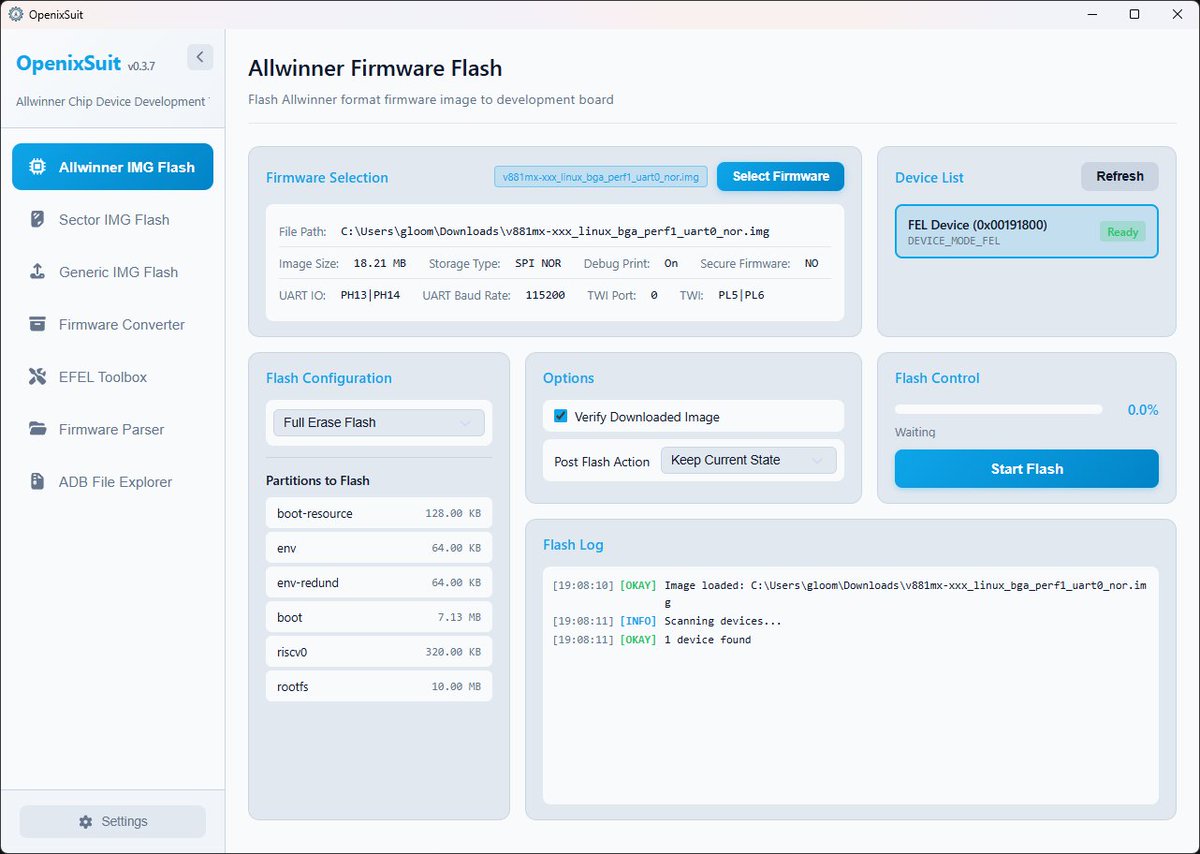1200x854 pixels.
Task: Click the boot partition row
Action: click(x=378, y=617)
